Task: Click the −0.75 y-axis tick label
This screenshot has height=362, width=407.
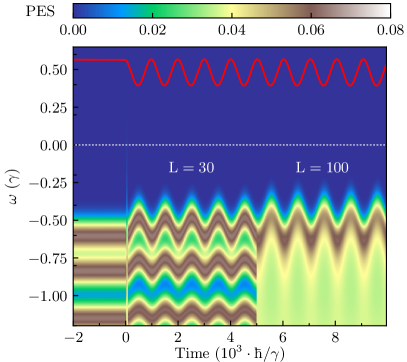Action: pyautogui.click(x=49, y=258)
